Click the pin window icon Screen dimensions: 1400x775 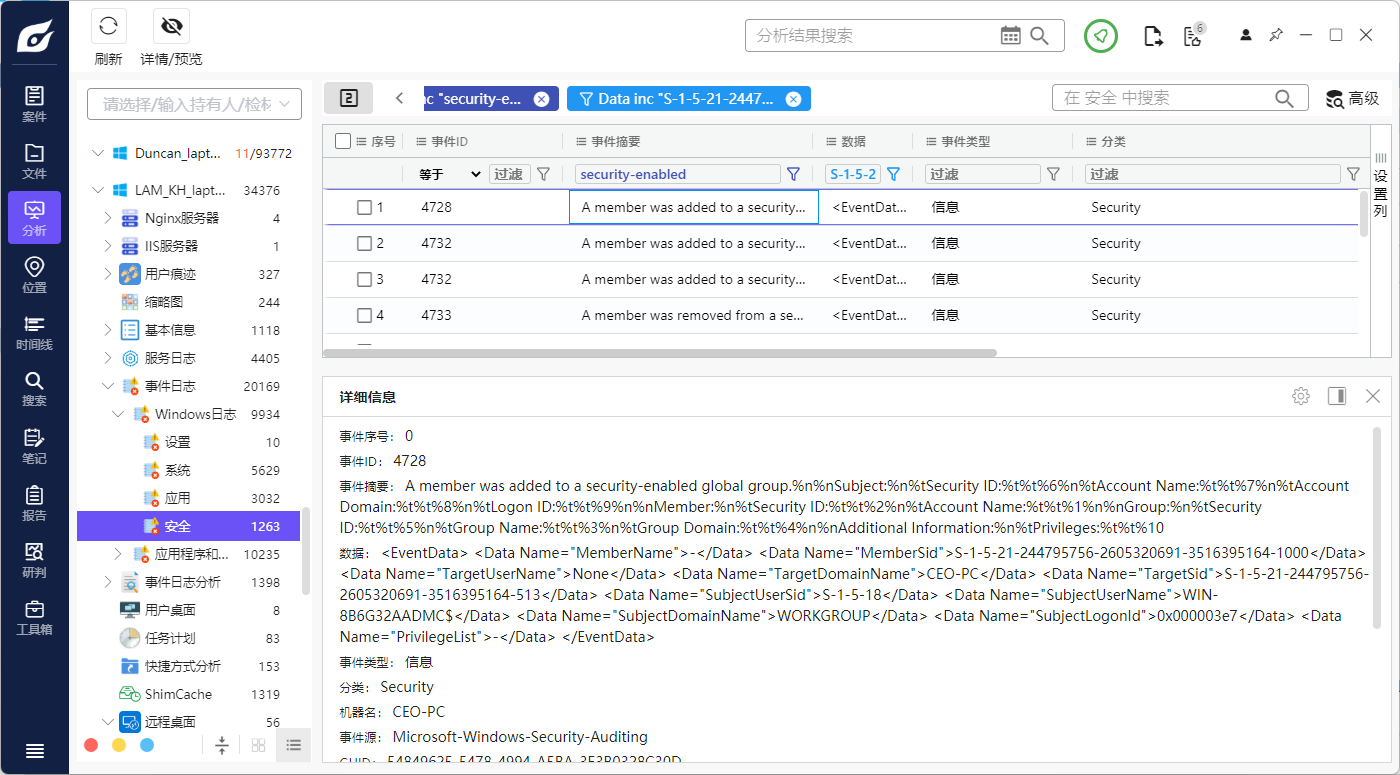coord(1276,35)
